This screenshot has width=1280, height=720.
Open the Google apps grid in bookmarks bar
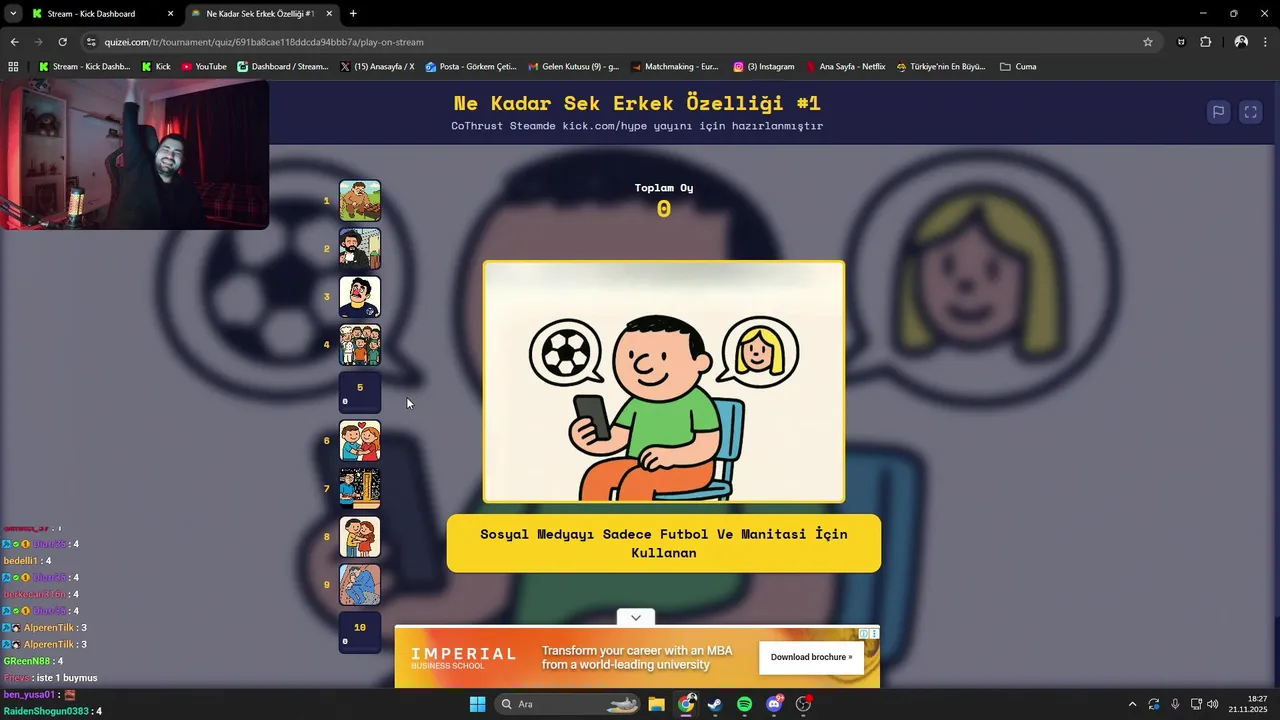pos(13,67)
